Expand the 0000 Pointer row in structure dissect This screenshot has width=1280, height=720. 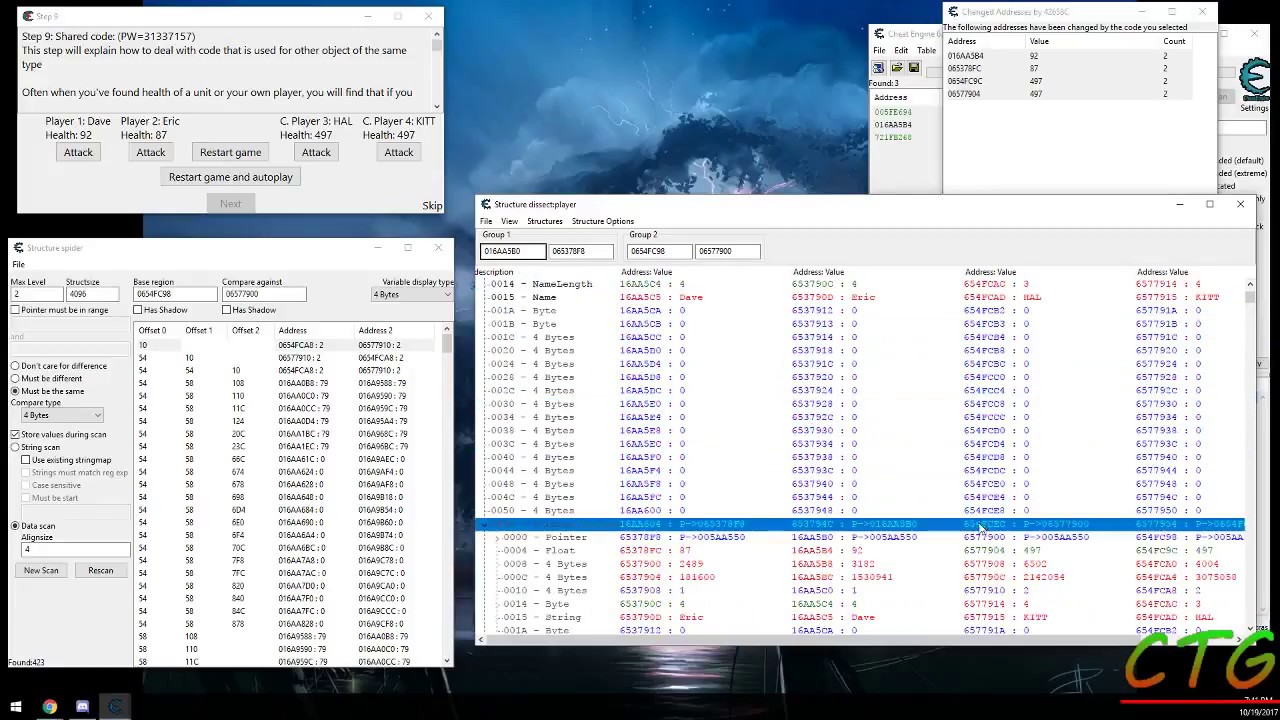coord(497,538)
